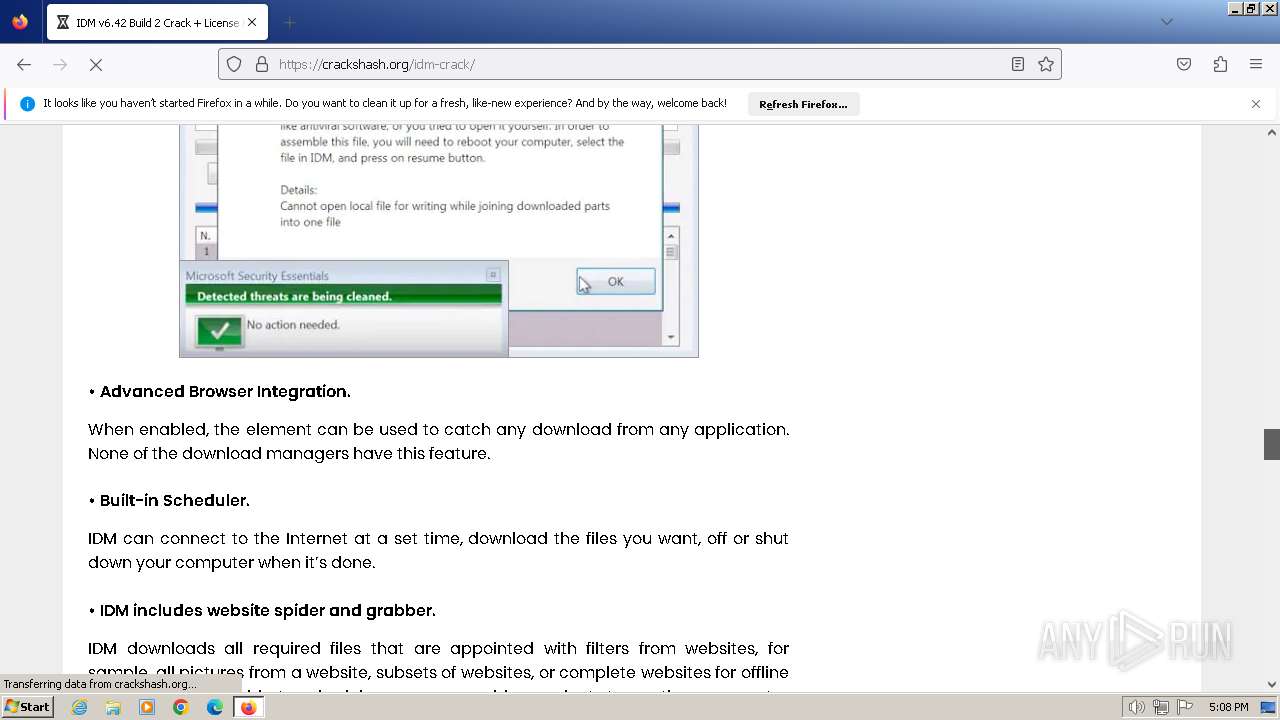
Task: Click OK button in IDM screenshot
Action: point(616,282)
